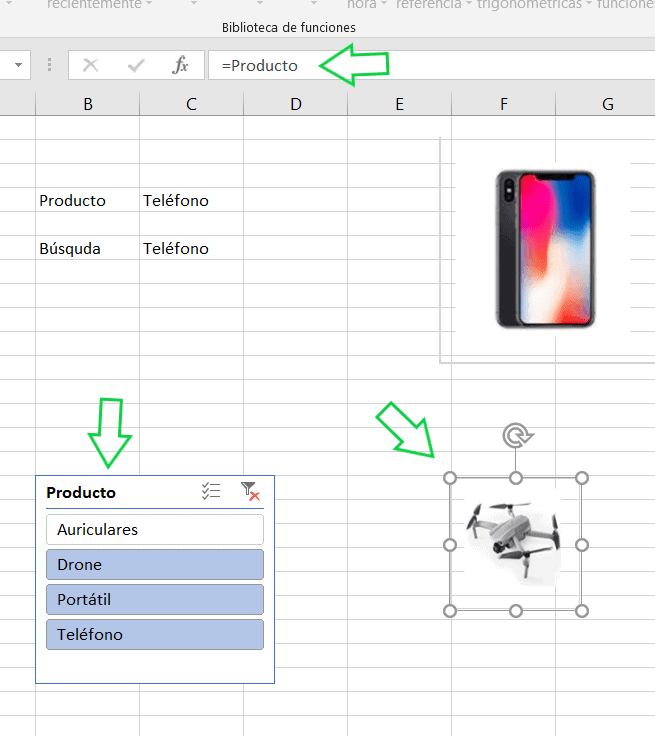Select column C header
Viewport: 655px width, 736px height.
pyautogui.click(x=192, y=104)
